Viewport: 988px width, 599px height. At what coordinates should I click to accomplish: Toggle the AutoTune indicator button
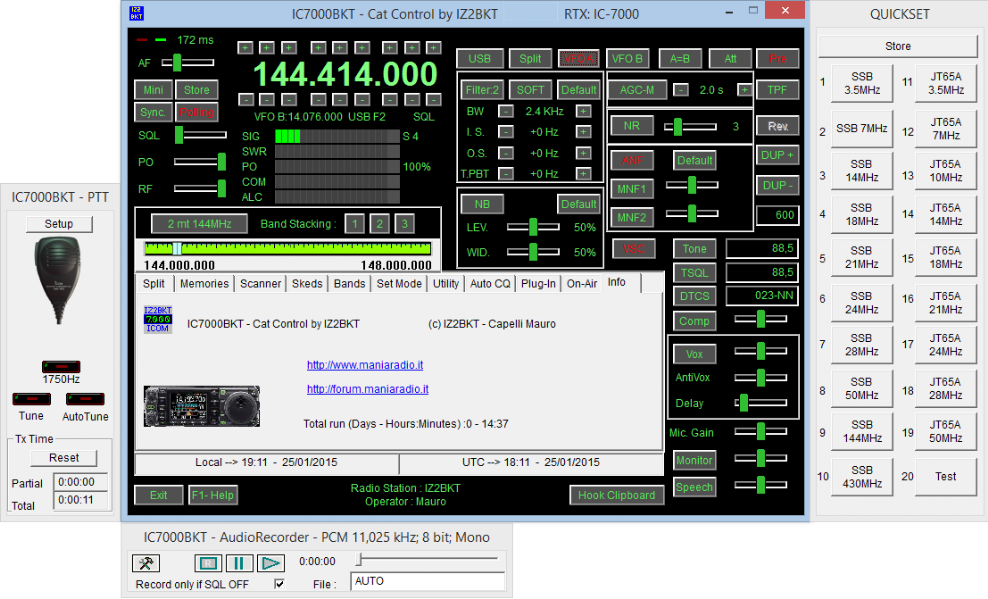click(x=85, y=399)
